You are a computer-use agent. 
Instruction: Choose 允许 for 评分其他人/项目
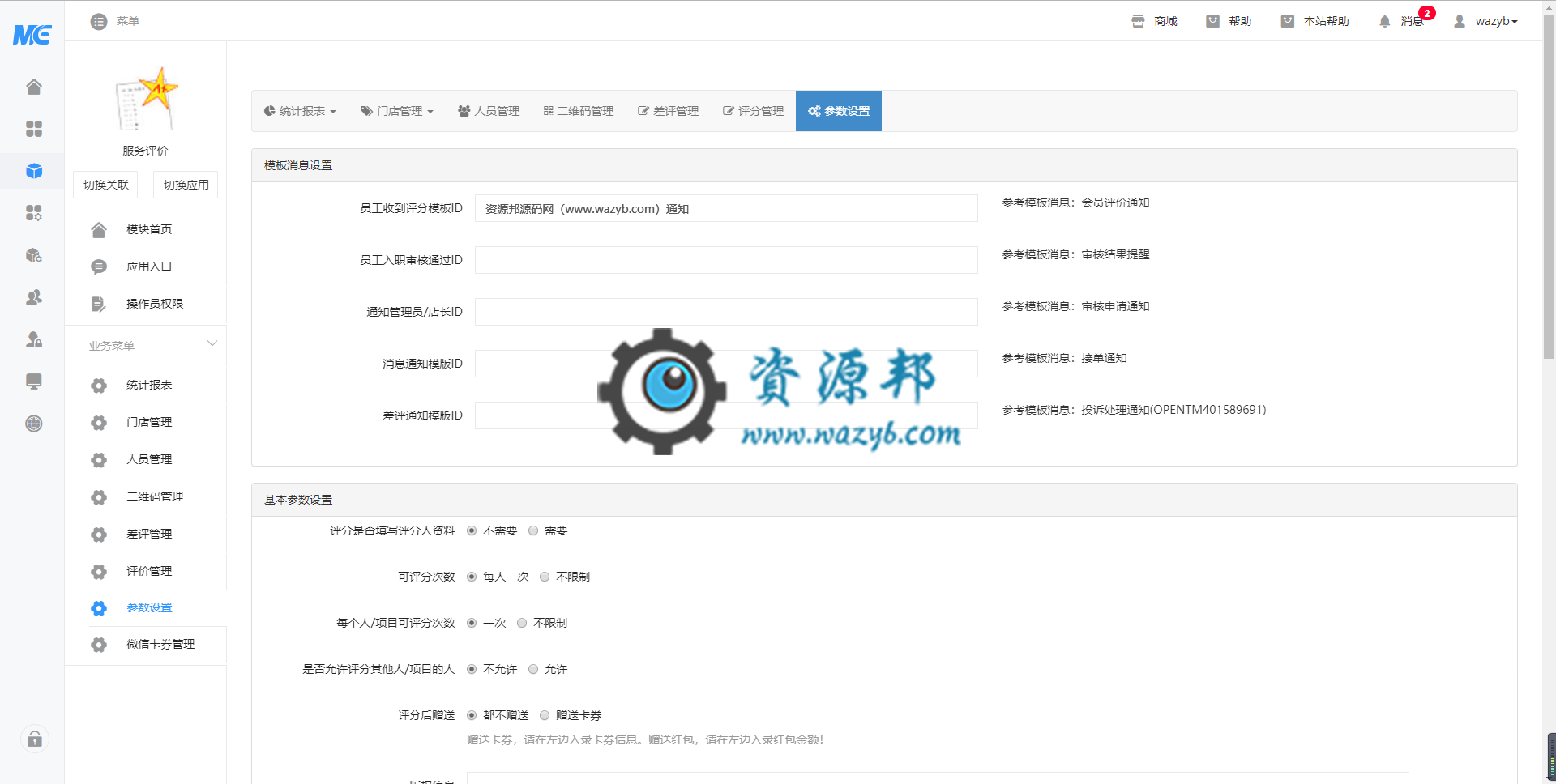533,670
